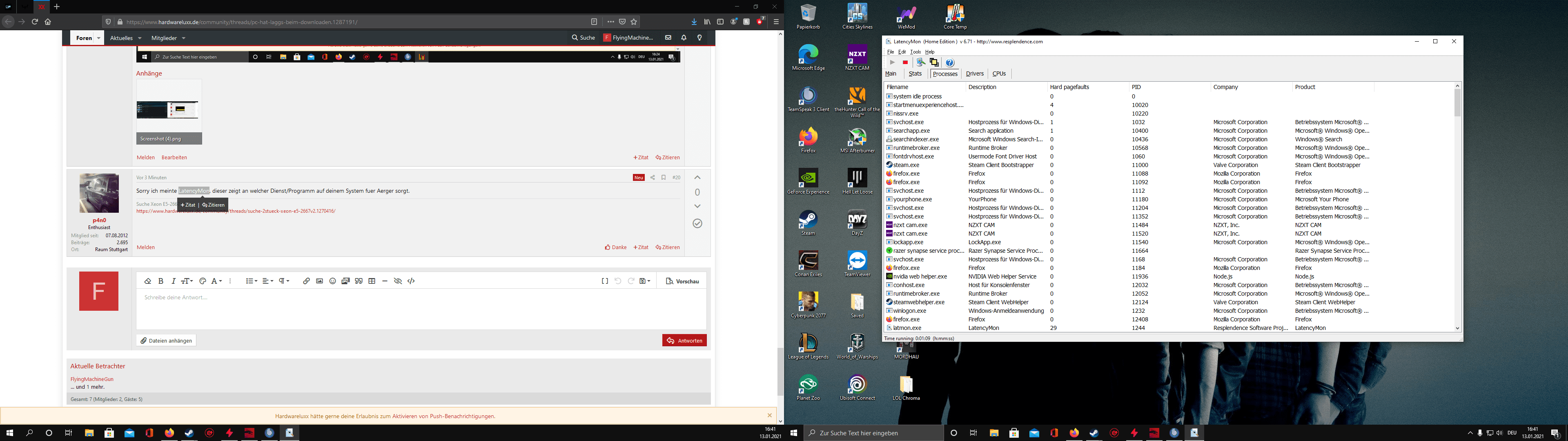Image resolution: width=1568 pixels, height=441 pixels.
Task: Bookmark this page with Firefox star icon
Action: coord(634,22)
